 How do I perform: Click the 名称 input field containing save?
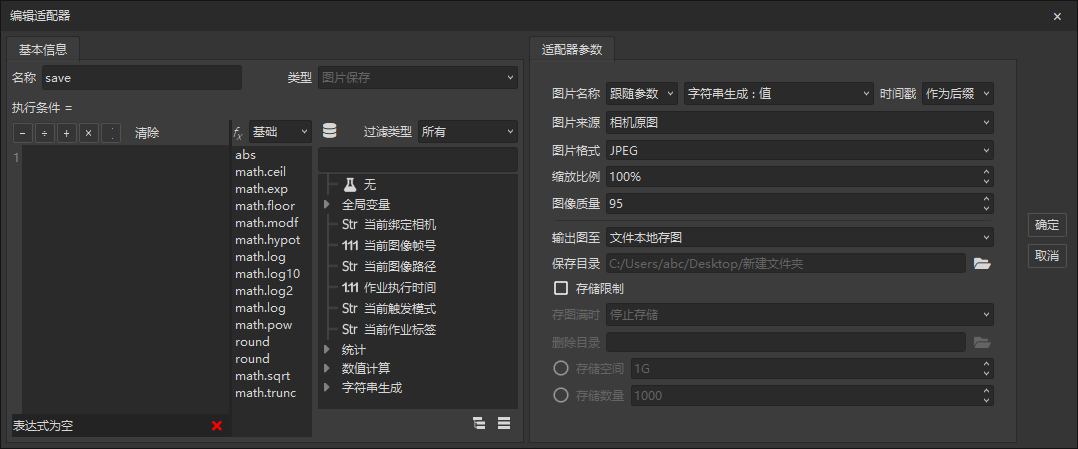pyautogui.click(x=140, y=78)
